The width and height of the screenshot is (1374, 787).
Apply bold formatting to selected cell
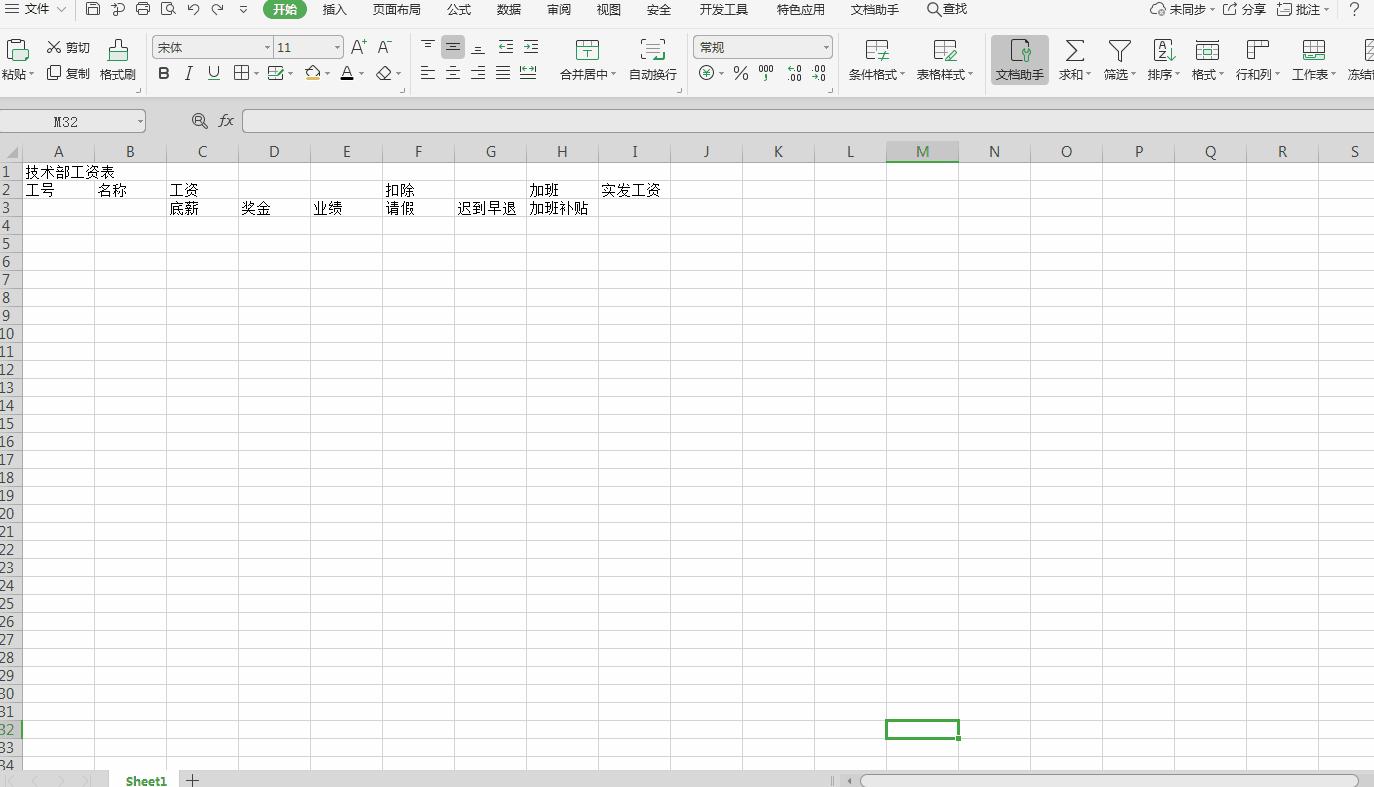(x=163, y=73)
